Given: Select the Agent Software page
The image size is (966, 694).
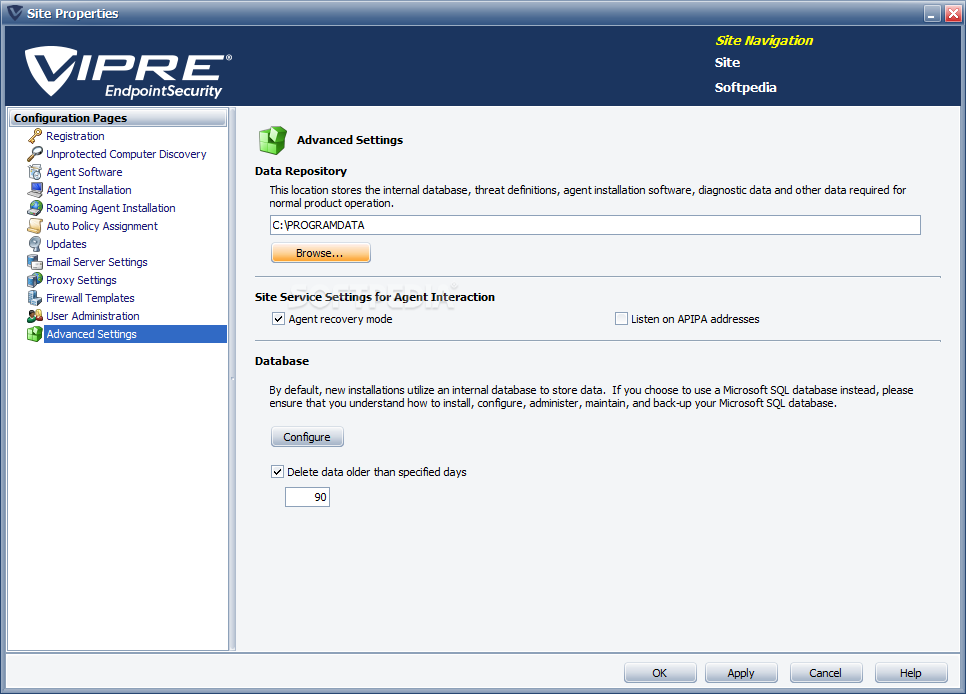Looking at the screenshot, I should 84,172.
